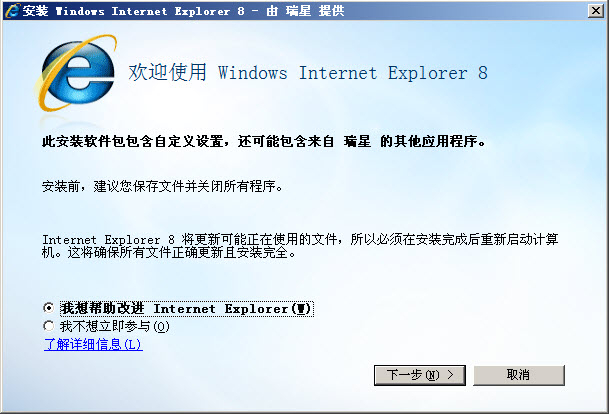This screenshot has width=610, height=414.
Task: Cancel setup using the 取消 button
Action: pyautogui.click(x=519, y=375)
